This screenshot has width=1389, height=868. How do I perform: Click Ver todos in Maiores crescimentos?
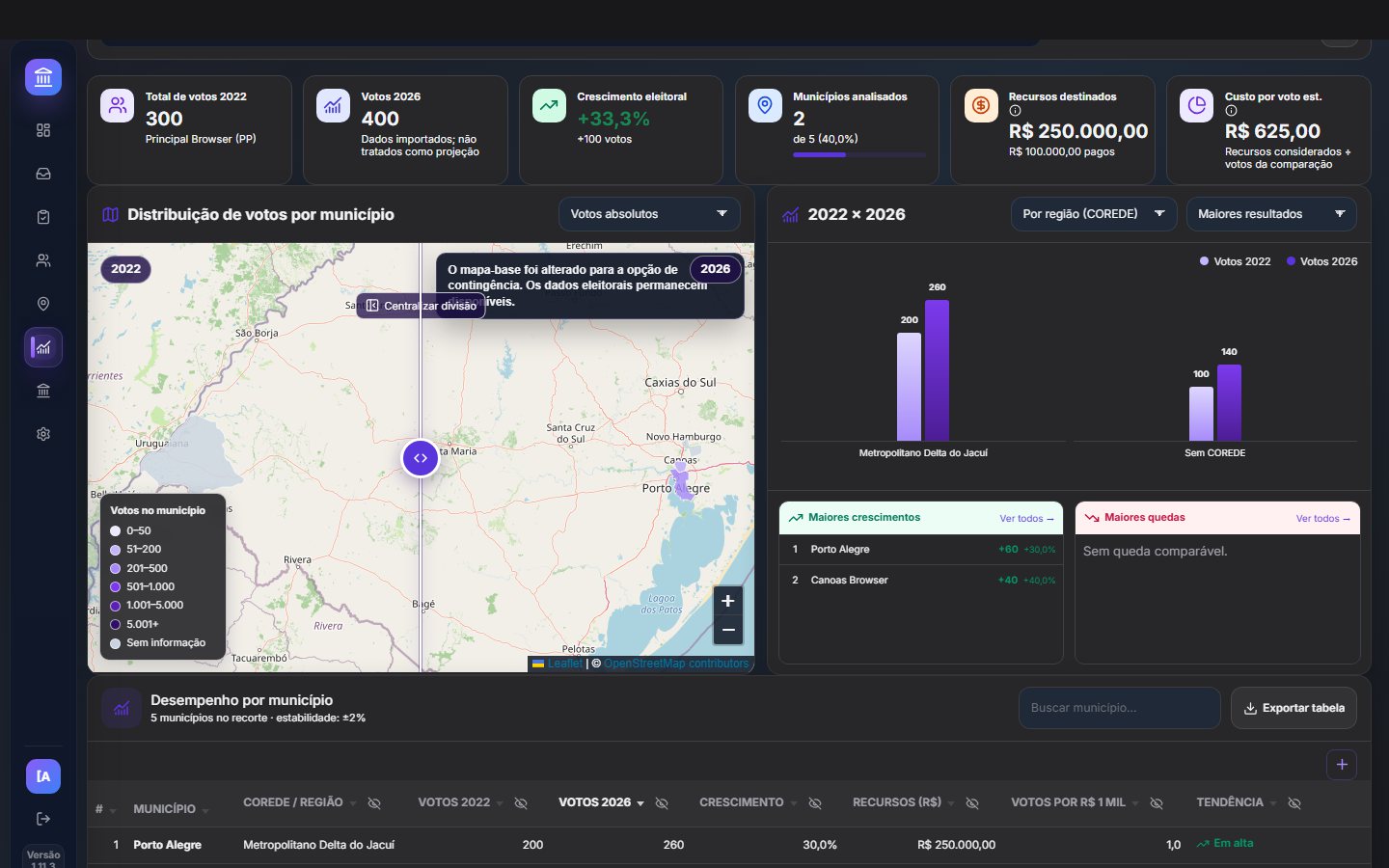tap(1026, 519)
